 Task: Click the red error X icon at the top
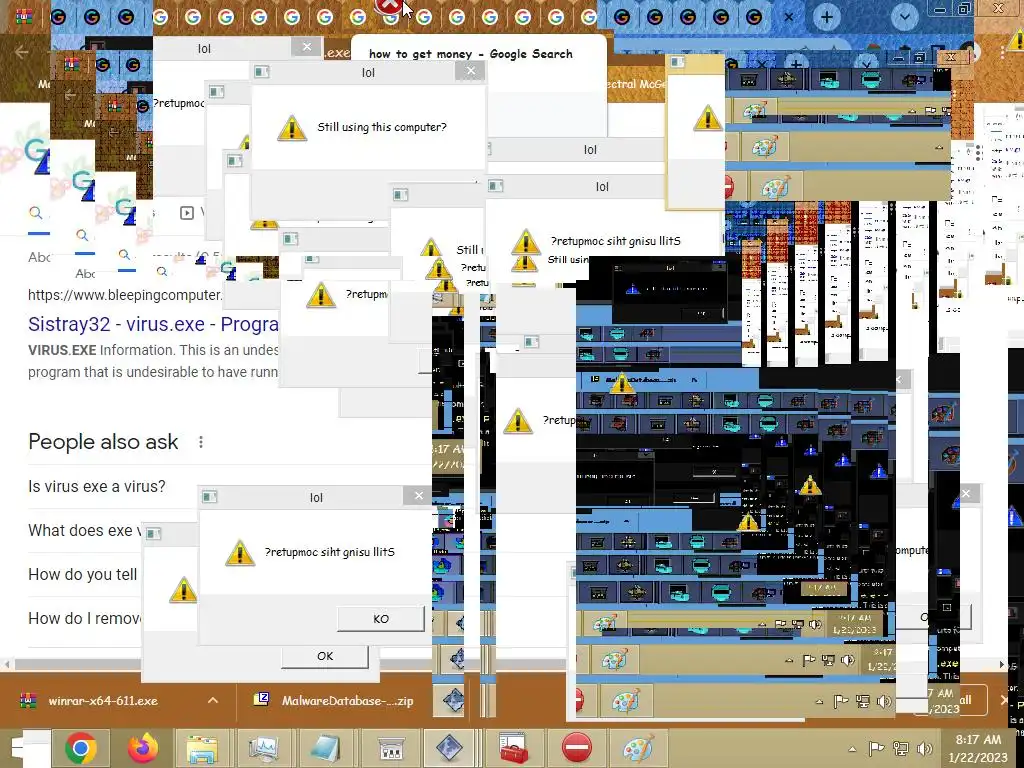(x=389, y=5)
